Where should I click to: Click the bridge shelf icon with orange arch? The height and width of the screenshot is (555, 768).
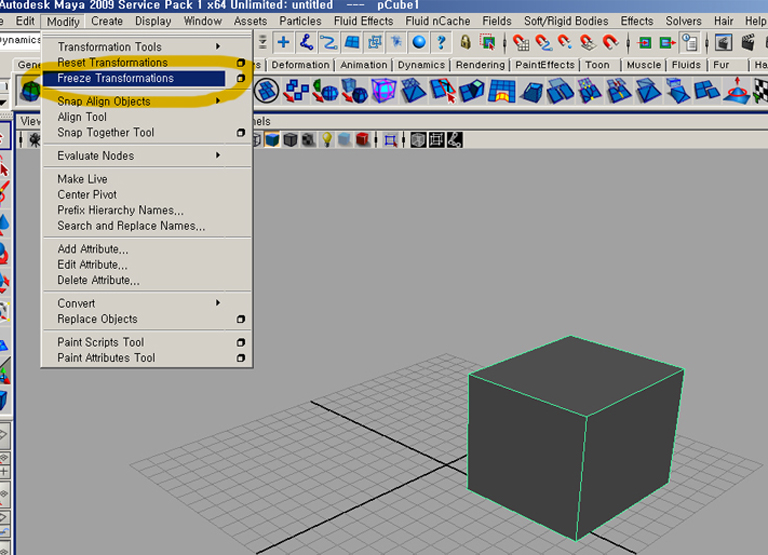(501, 91)
